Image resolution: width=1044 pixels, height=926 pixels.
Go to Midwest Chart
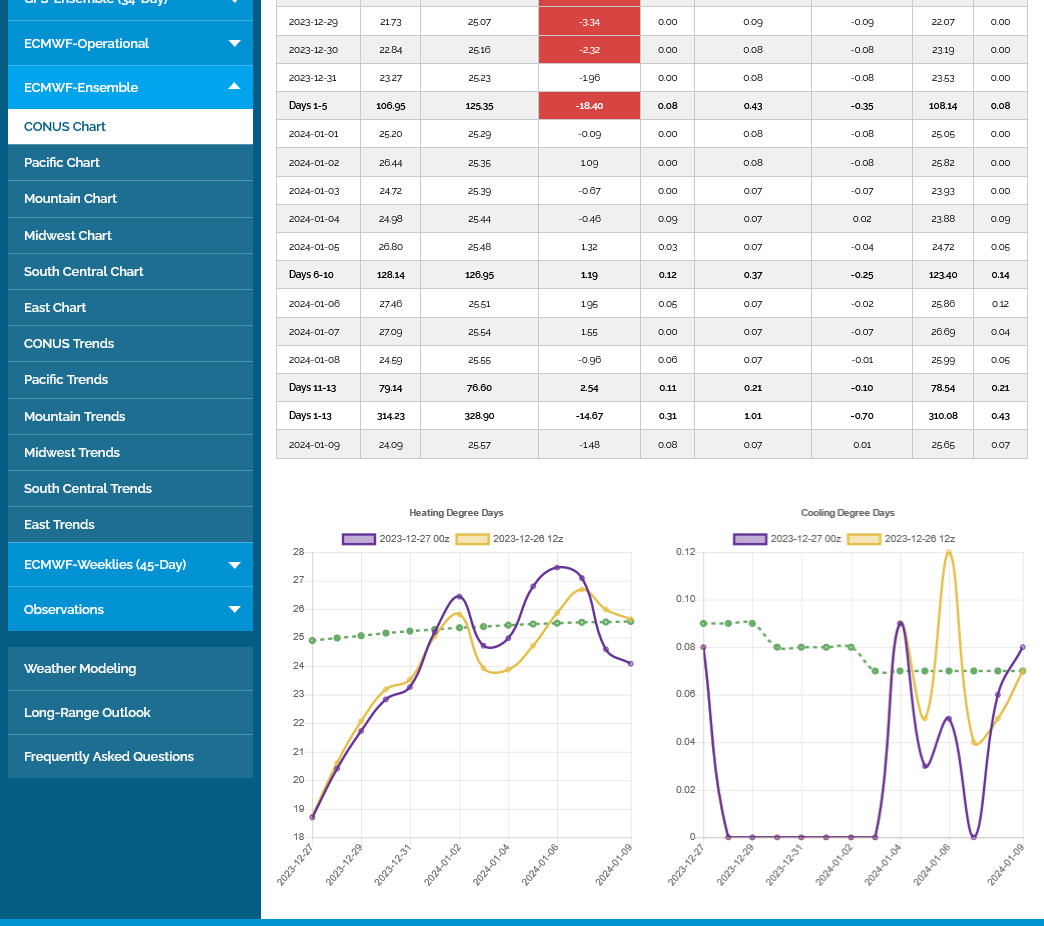point(68,235)
